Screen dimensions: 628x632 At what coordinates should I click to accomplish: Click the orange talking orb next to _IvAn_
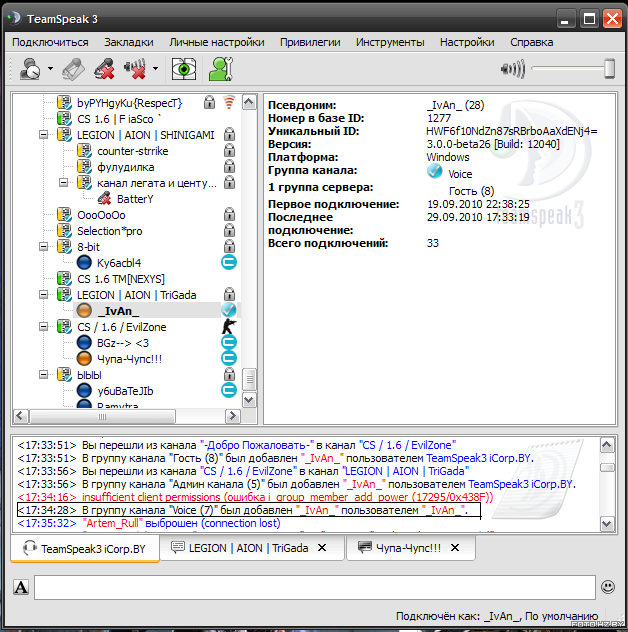[x=84, y=311]
